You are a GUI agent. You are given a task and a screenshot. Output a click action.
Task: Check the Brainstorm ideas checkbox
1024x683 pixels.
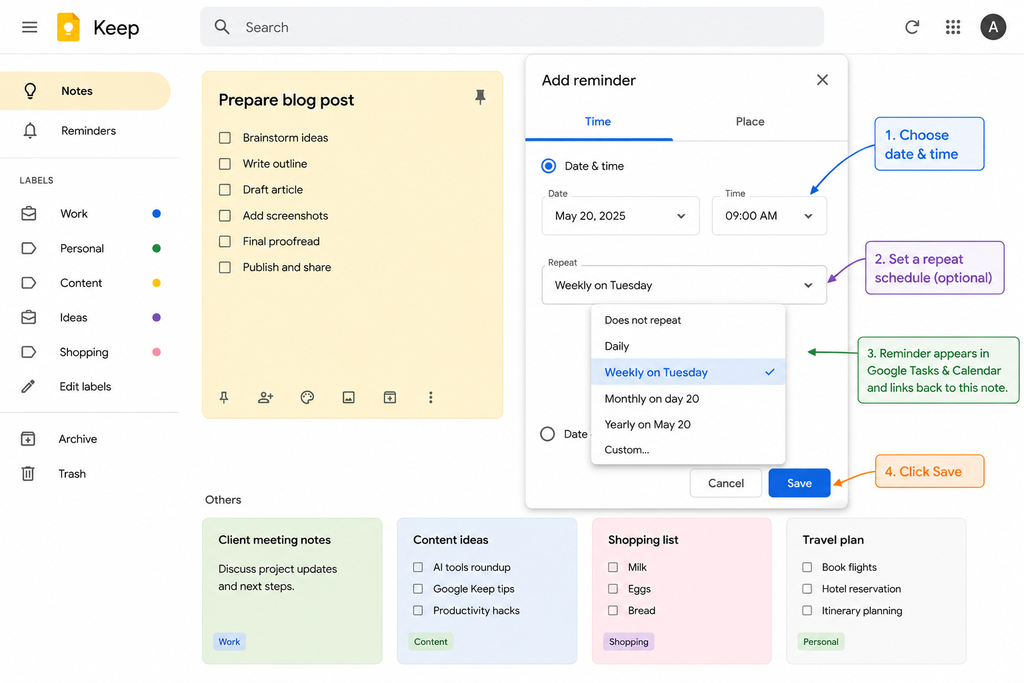[225, 138]
